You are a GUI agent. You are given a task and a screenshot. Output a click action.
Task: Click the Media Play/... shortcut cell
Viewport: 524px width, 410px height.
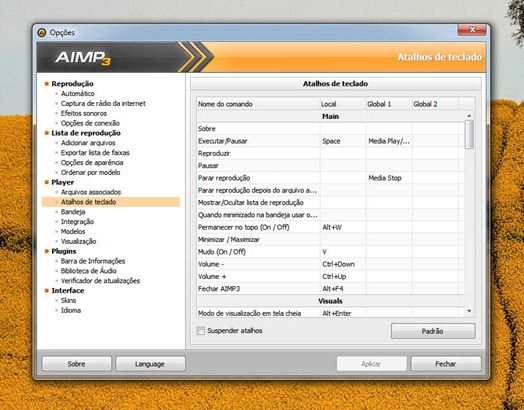[x=389, y=141]
